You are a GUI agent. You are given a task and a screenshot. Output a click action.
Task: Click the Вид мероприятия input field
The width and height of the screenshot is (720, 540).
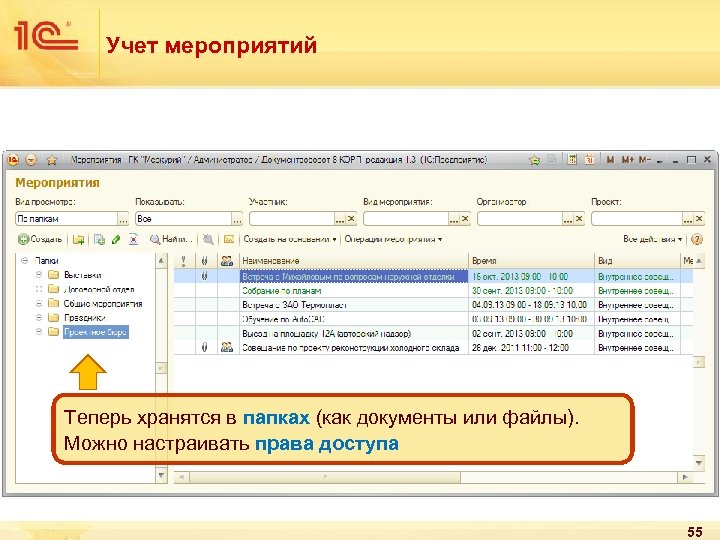click(405, 219)
